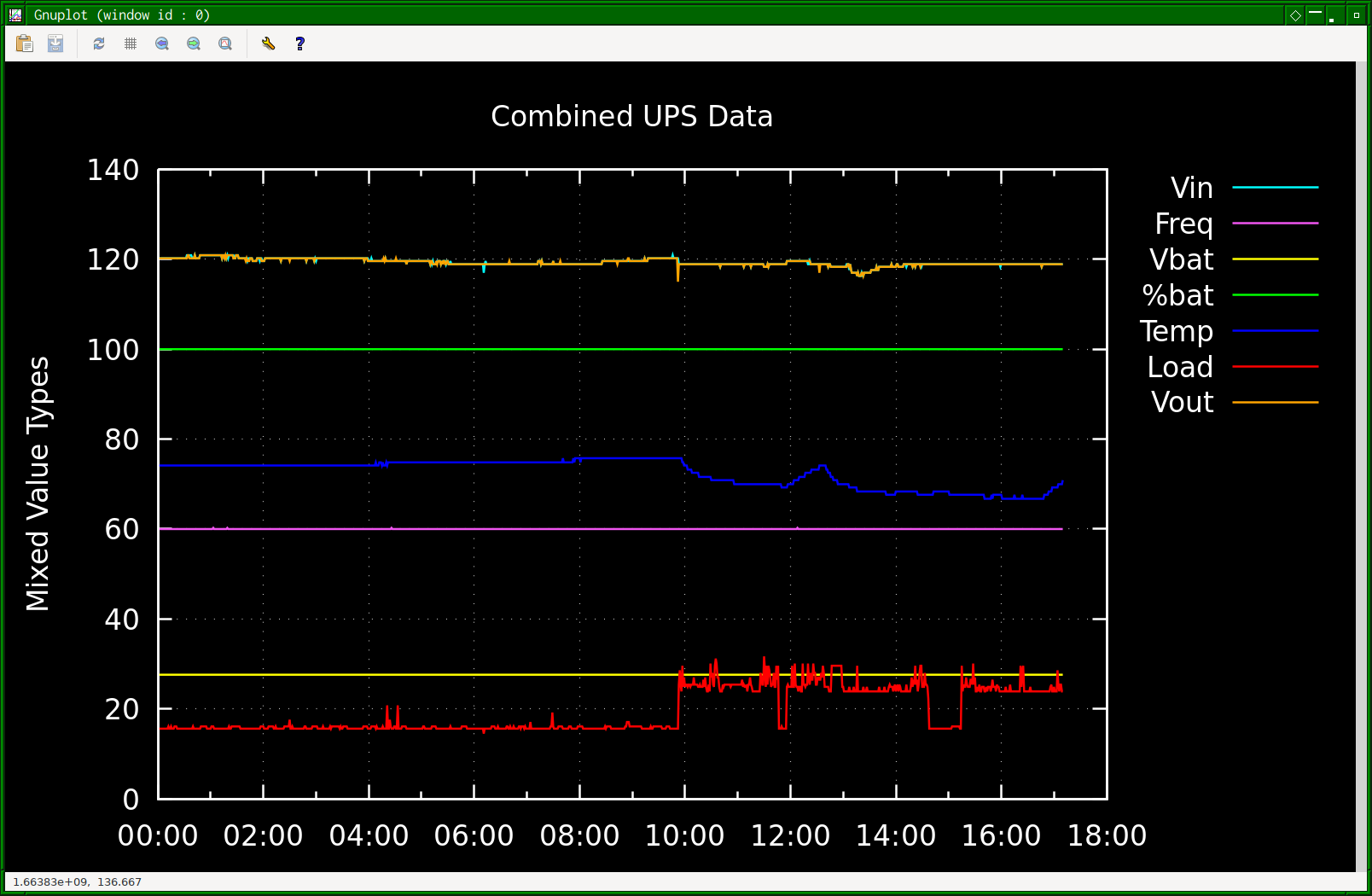This screenshot has width=1372, height=896.
Task: Apply next zoom settings
Action: coord(194,44)
